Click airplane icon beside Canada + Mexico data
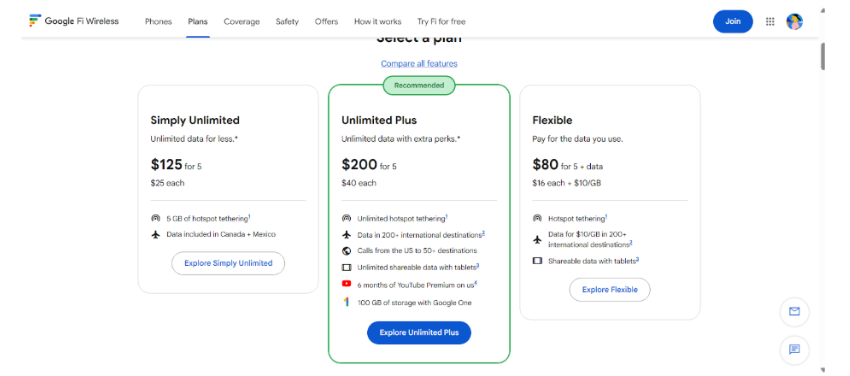This screenshot has height=376, width=850. coord(156,235)
